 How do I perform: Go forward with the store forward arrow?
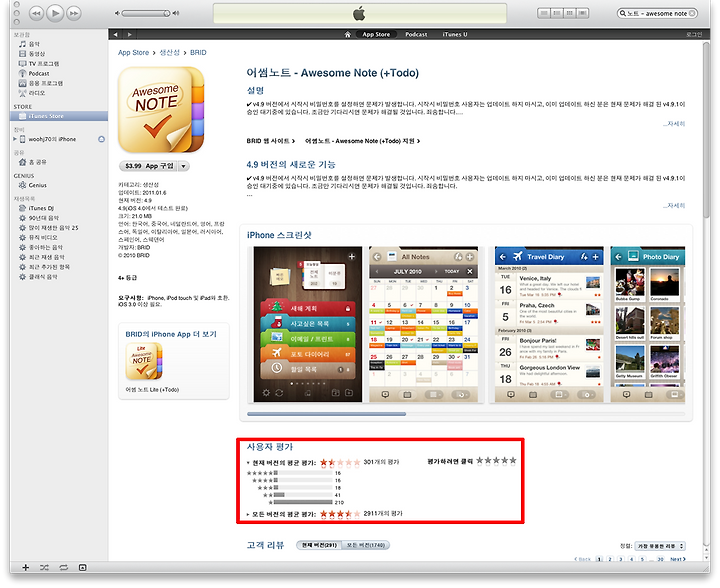tap(129, 34)
